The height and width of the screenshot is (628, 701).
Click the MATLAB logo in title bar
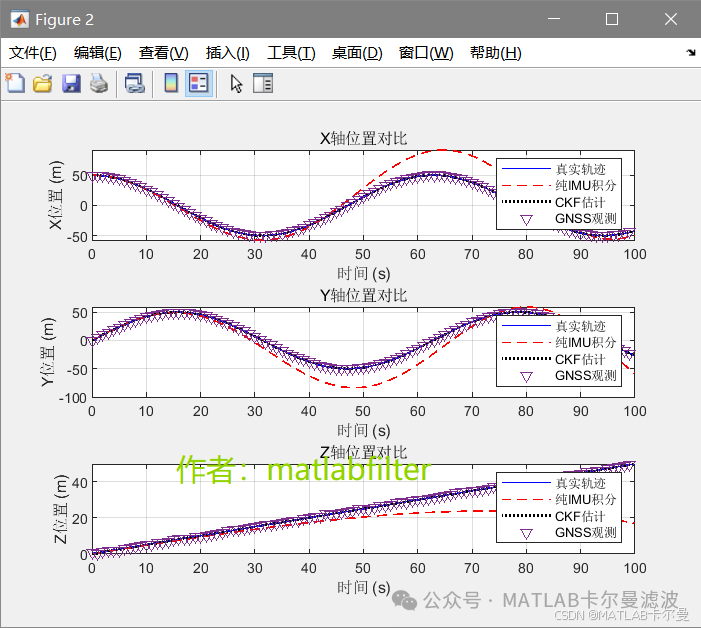coord(19,19)
